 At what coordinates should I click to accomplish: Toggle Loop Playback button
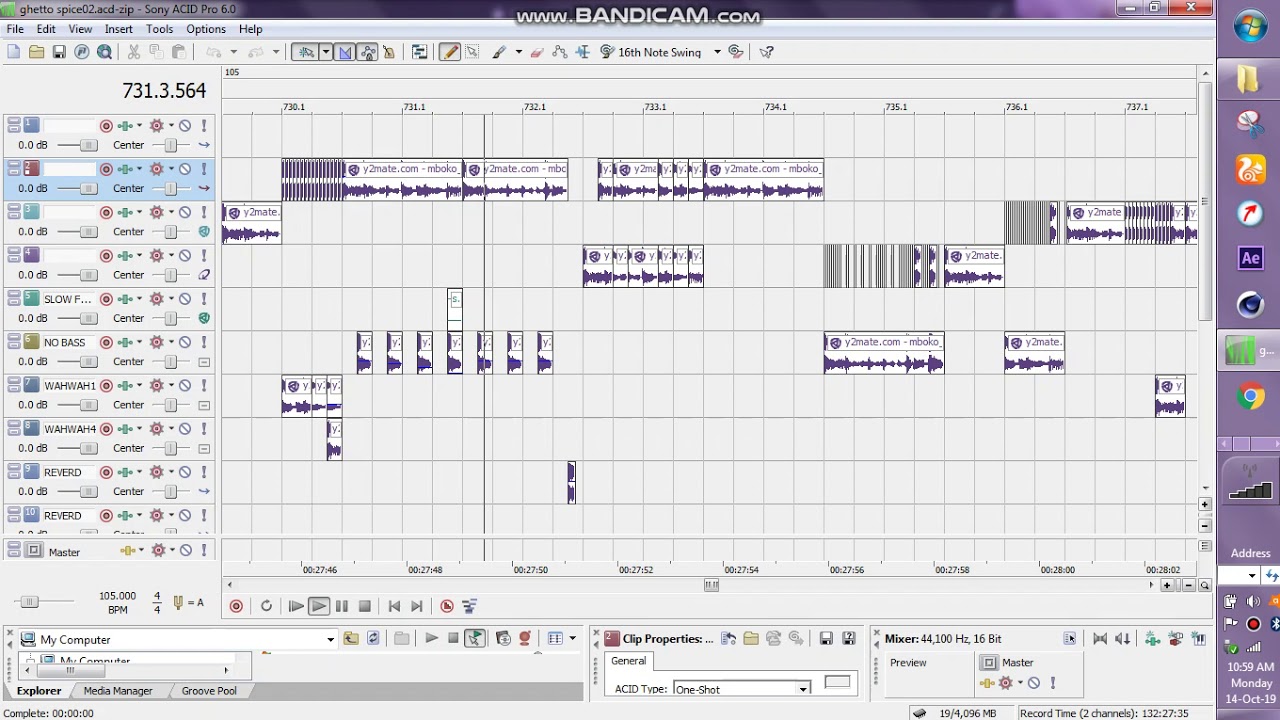pyautogui.click(x=266, y=606)
